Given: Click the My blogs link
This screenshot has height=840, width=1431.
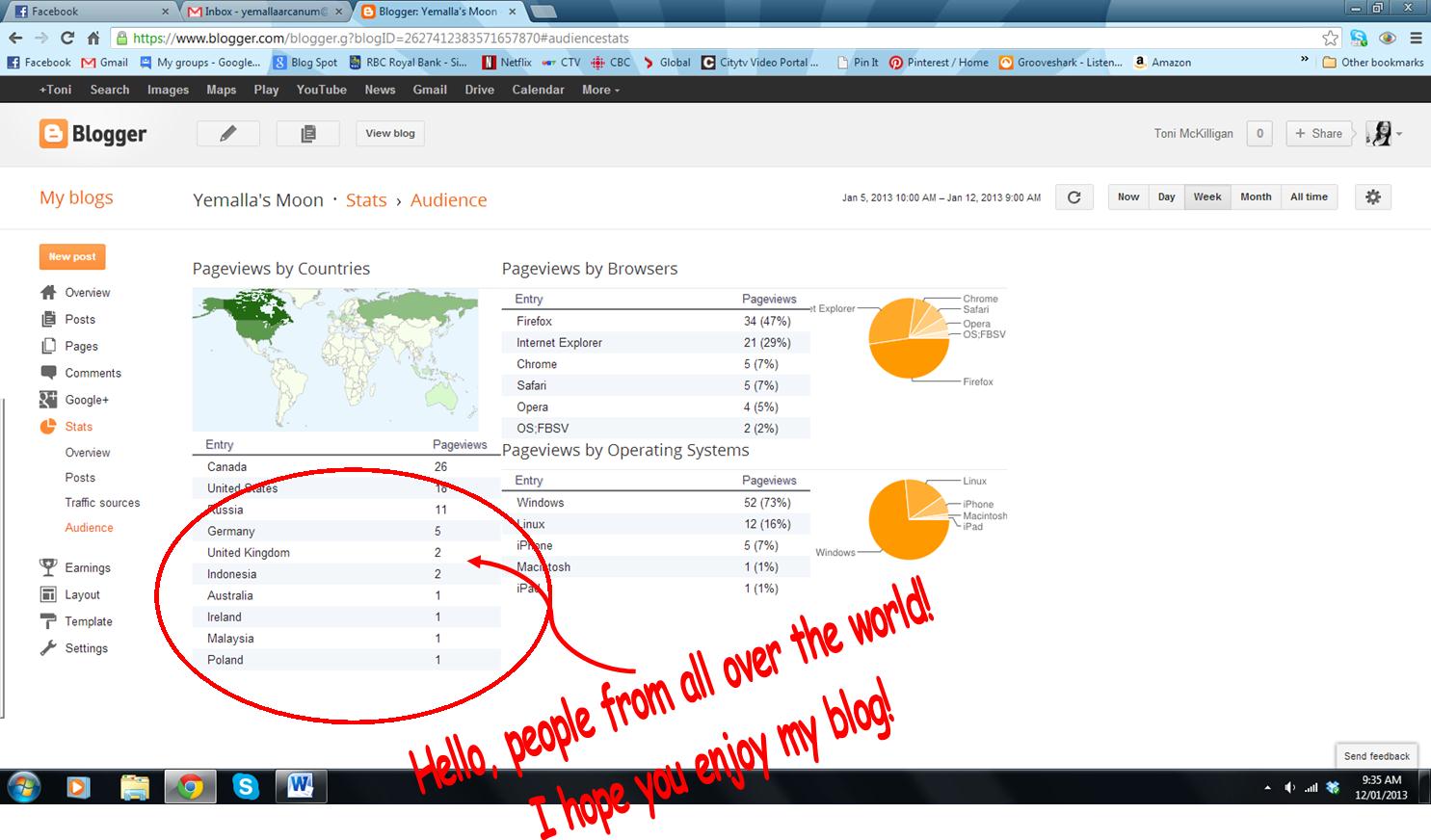Looking at the screenshot, I should [x=76, y=197].
